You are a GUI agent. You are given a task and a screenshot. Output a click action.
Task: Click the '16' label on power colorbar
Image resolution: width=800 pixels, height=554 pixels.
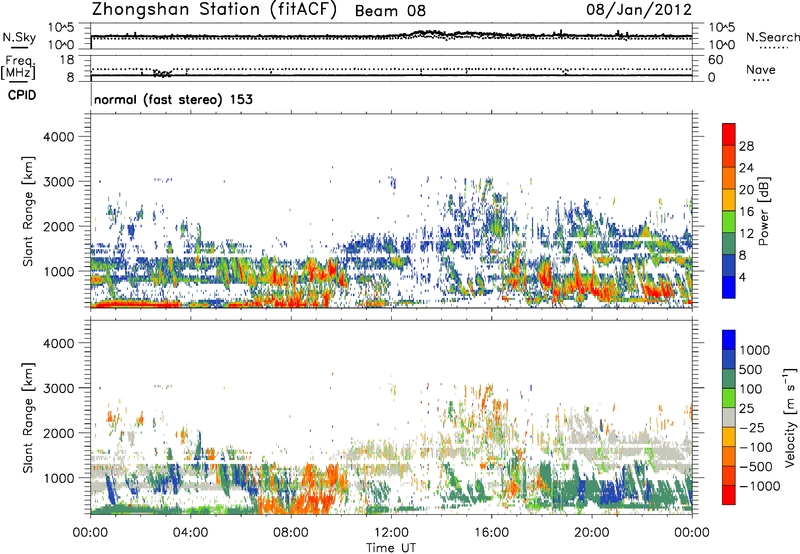(746, 212)
